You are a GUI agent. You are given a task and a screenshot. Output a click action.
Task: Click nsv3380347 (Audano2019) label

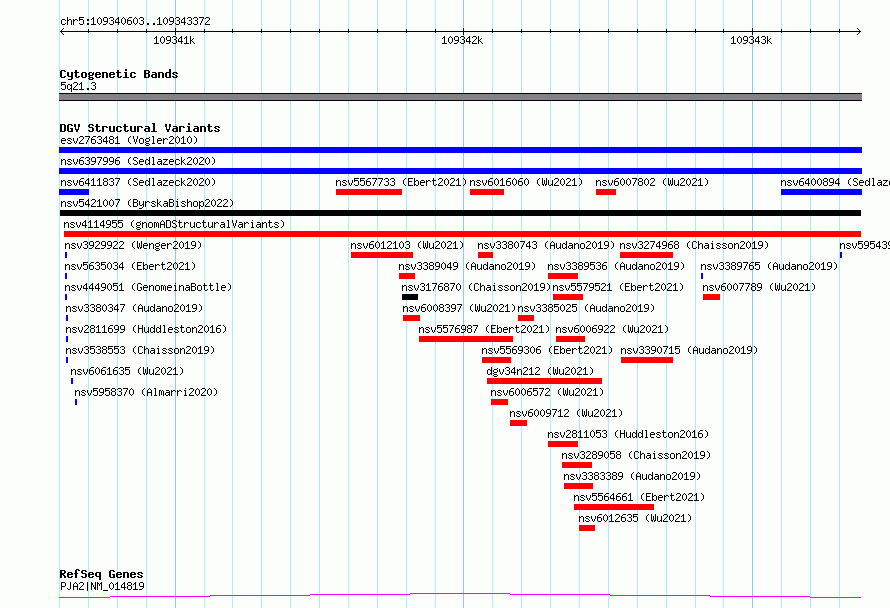(x=134, y=308)
